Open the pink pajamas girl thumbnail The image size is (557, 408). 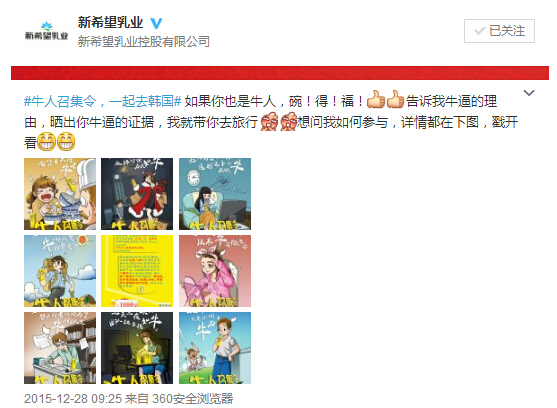point(215,271)
